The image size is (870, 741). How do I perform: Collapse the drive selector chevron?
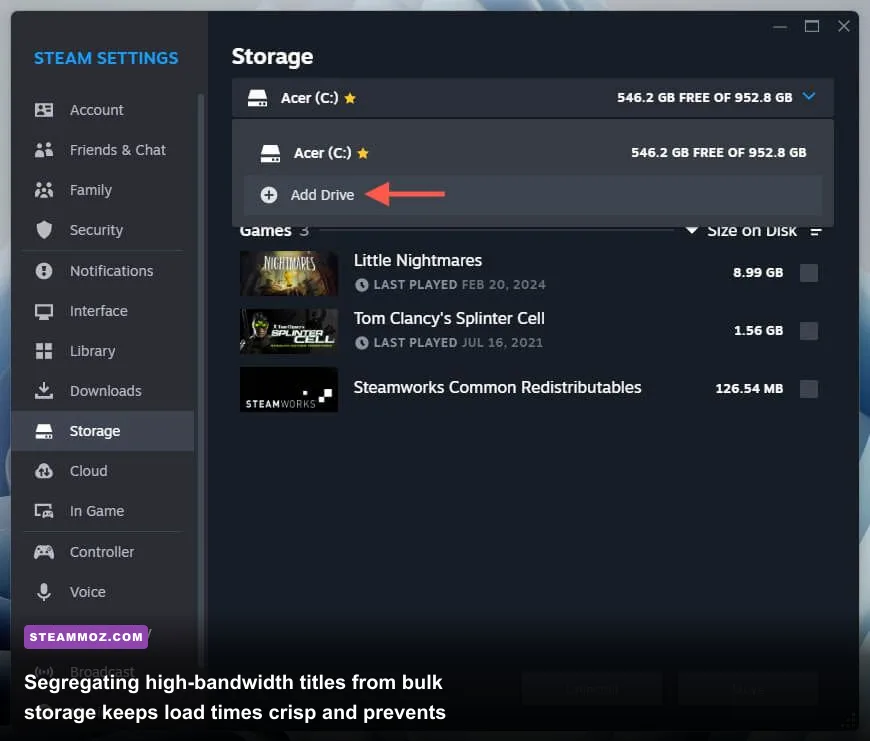[810, 97]
